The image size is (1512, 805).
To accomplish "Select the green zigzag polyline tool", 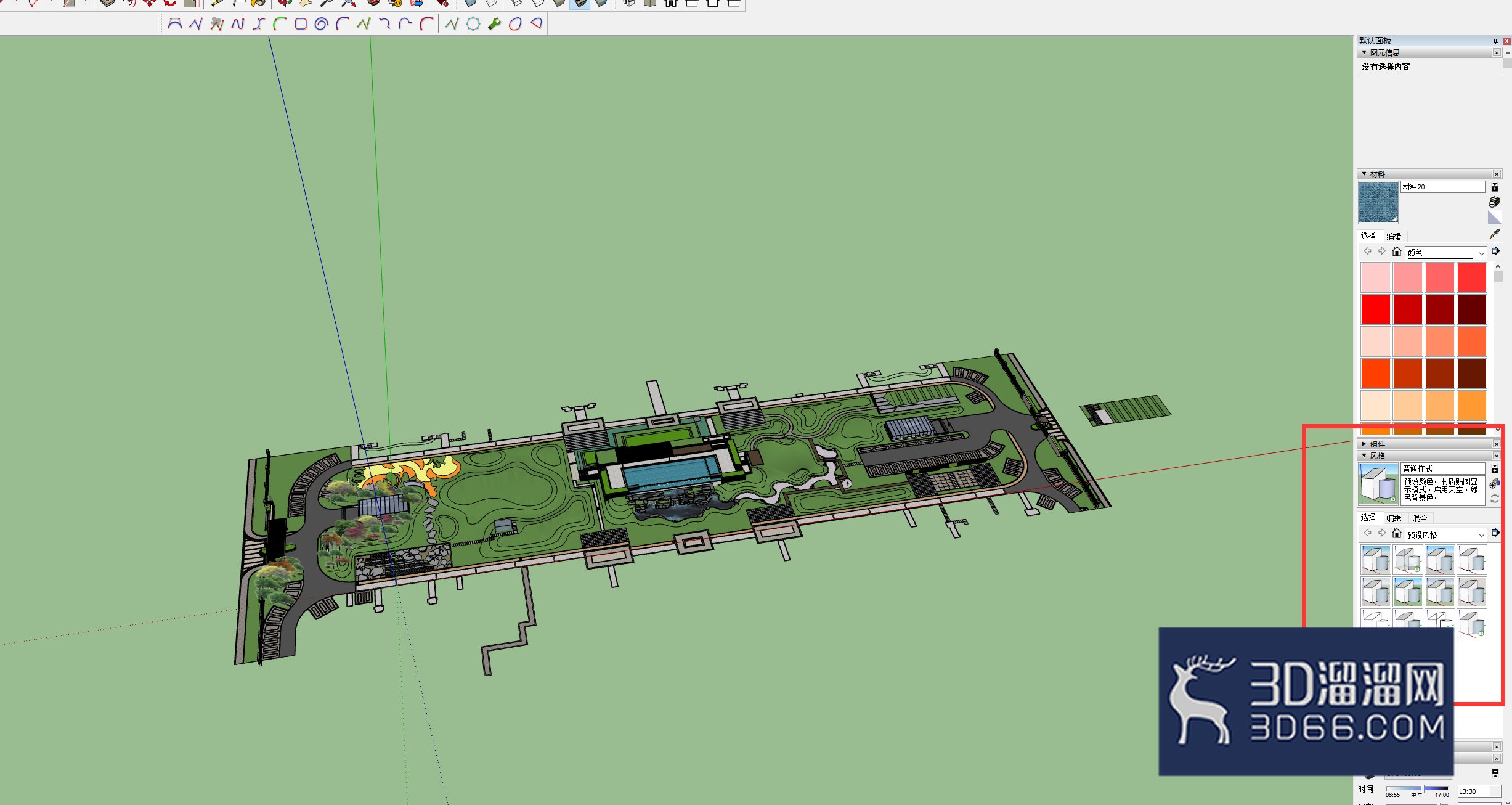I will (364, 24).
